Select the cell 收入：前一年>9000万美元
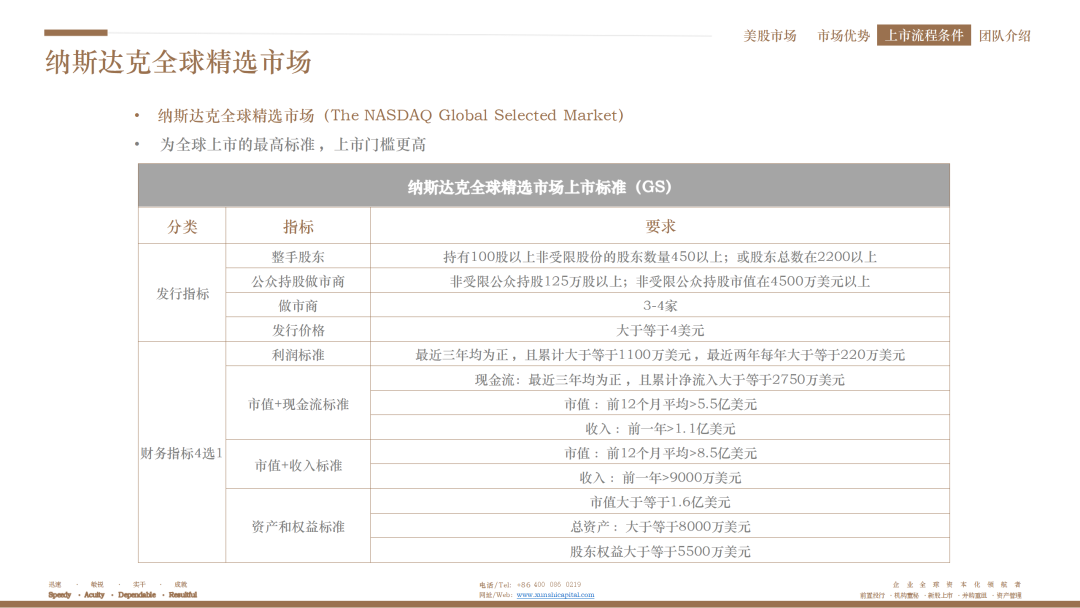This screenshot has height=608, width=1080. 660,477
